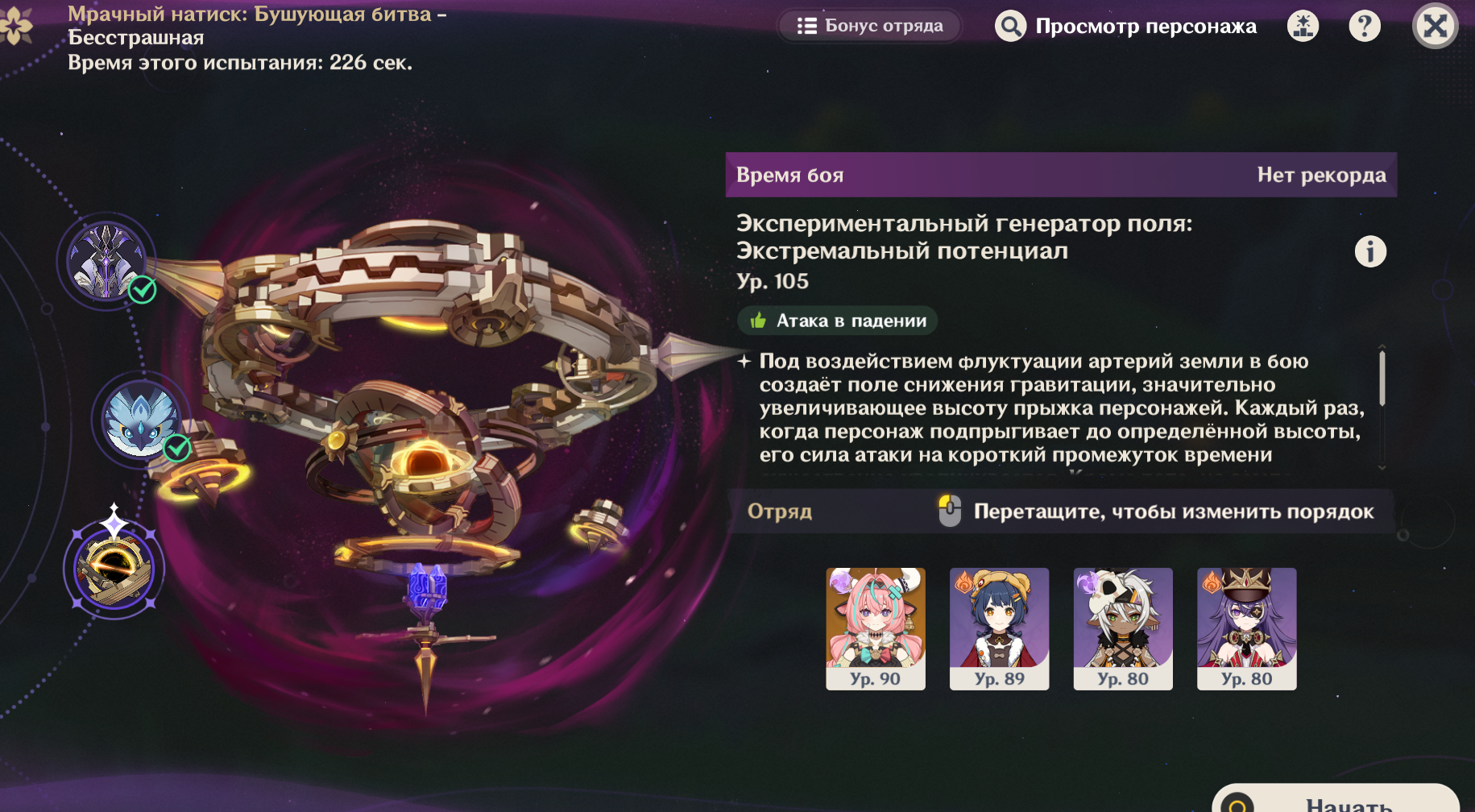
Task: Click the Начать button
Action: coord(1336,802)
